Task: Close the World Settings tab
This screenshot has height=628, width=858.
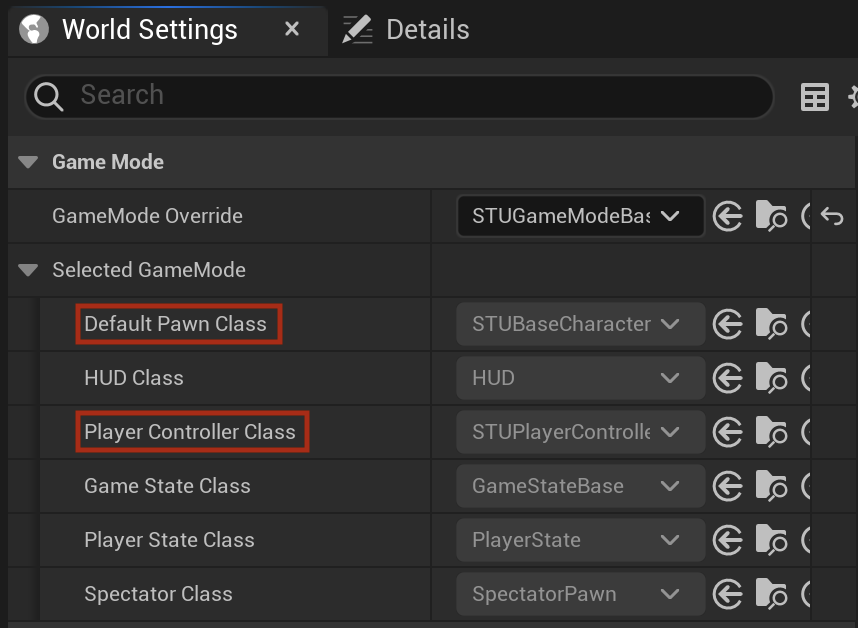Action: pos(292,29)
